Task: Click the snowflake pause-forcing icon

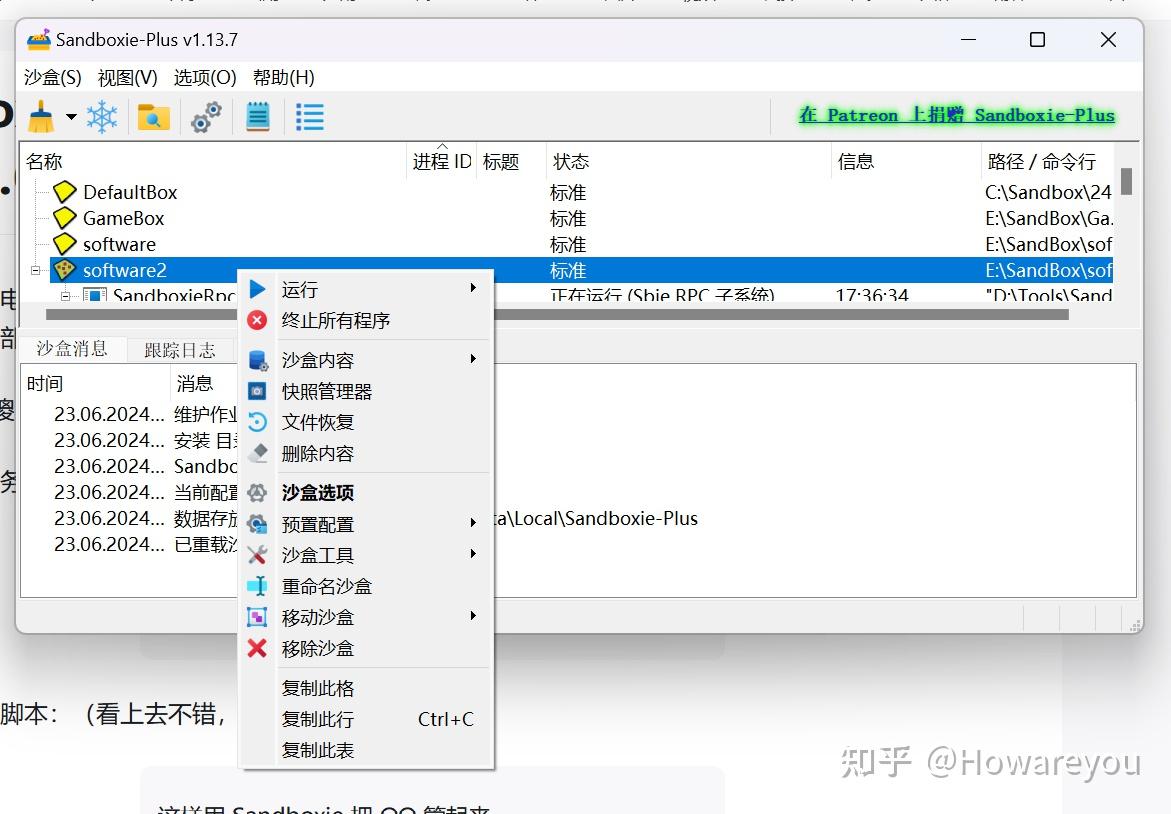Action: (103, 116)
